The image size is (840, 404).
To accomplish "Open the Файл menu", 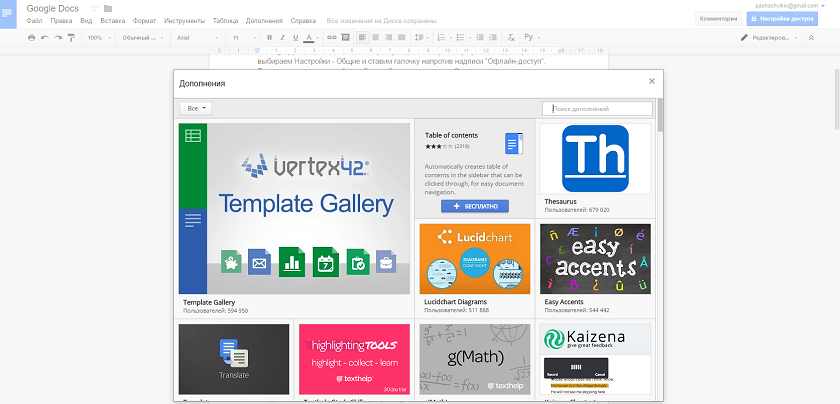I will [34, 21].
